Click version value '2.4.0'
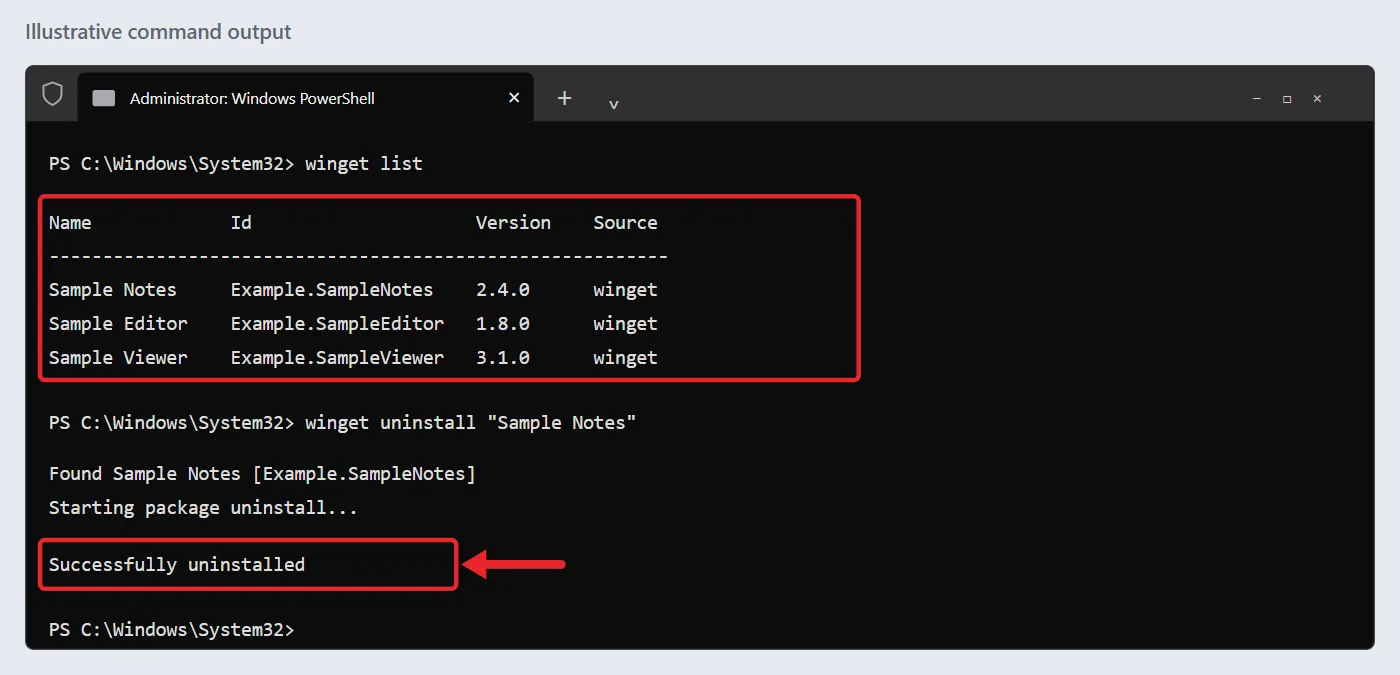 coord(502,290)
